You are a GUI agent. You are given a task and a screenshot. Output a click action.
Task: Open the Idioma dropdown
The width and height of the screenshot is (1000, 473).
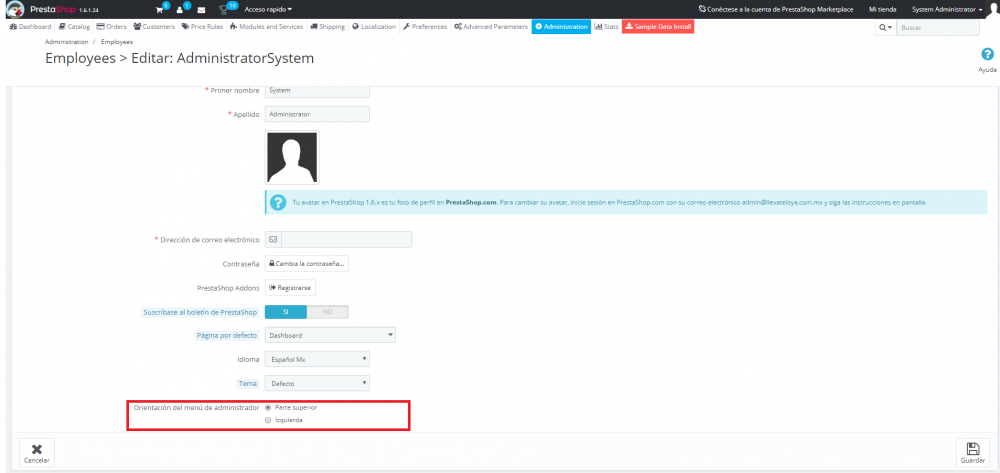pos(317,360)
